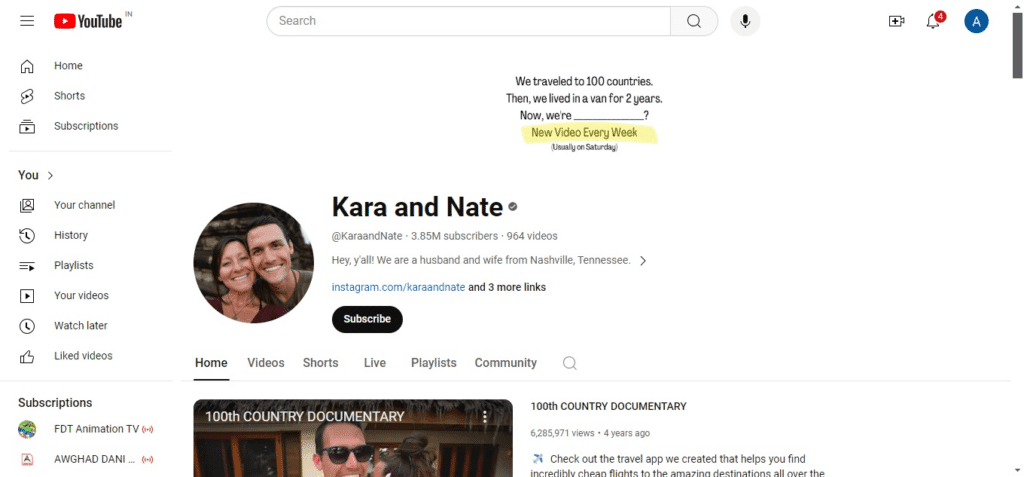Click '3.85M subscribers' text
The image size is (1024, 477).
coord(455,236)
